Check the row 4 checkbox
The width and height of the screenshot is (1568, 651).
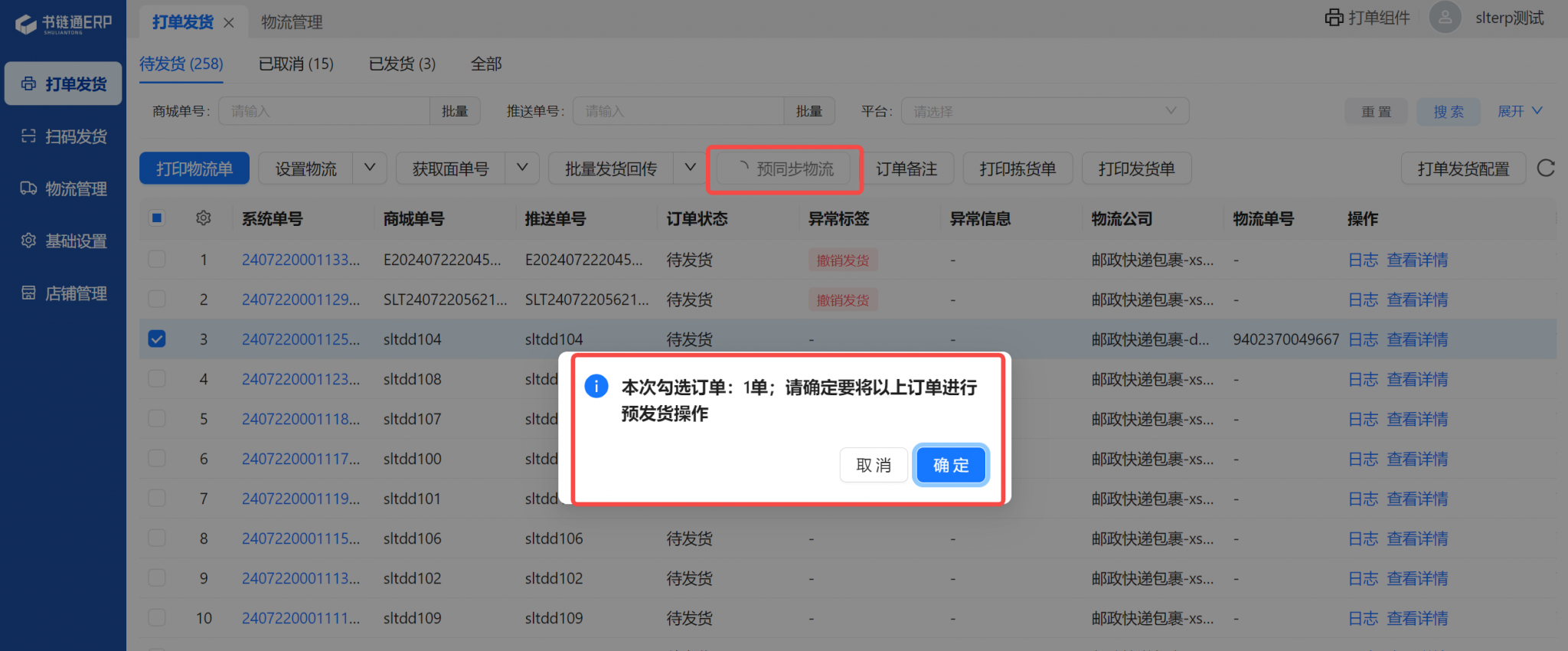157,378
